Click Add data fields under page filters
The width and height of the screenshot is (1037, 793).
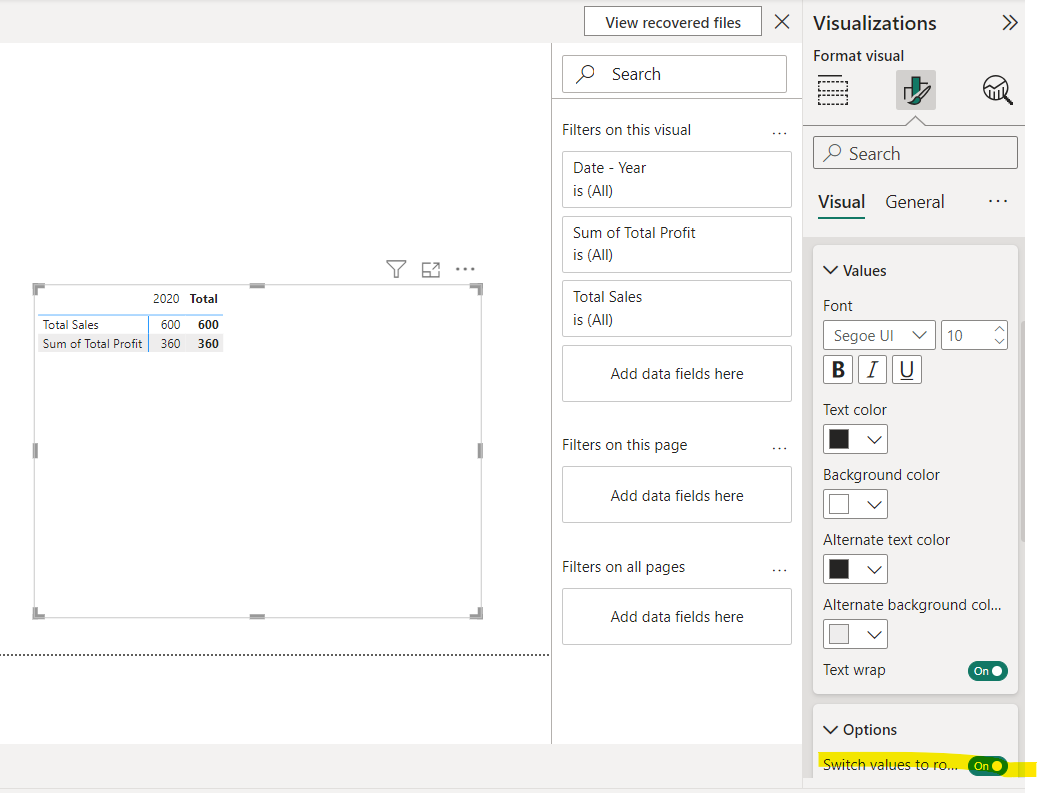pos(677,495)
